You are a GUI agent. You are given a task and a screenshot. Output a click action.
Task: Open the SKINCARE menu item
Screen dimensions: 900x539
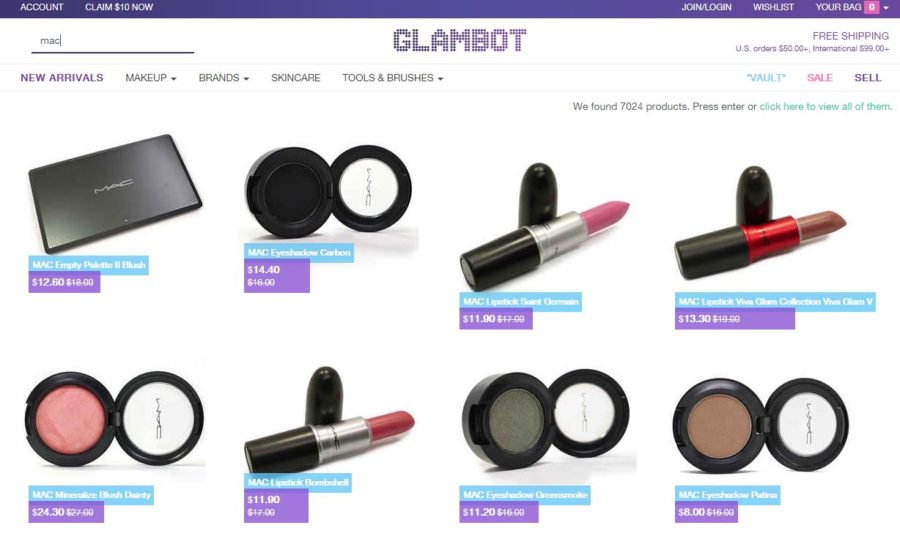[296, 77]
